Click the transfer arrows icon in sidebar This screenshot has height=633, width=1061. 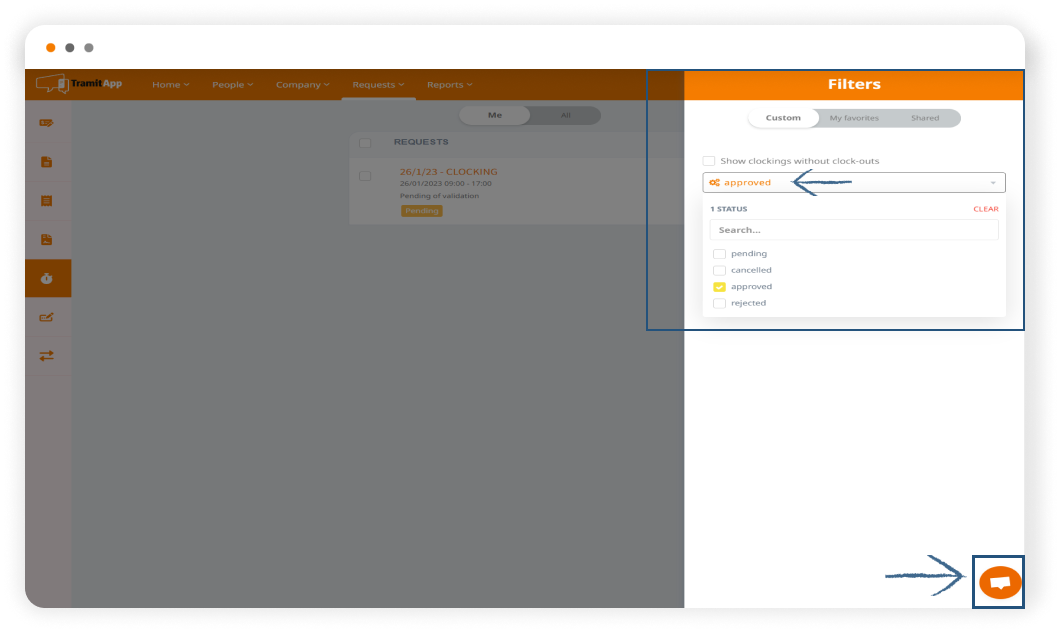tap(47, 355)
